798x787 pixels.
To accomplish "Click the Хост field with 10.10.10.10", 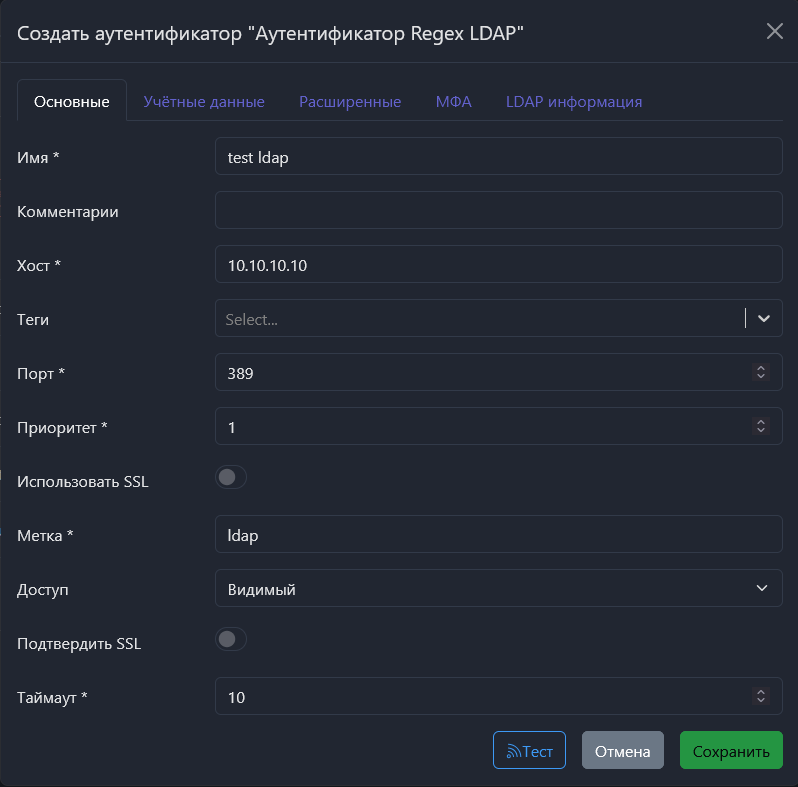I will tap(498, 264).
